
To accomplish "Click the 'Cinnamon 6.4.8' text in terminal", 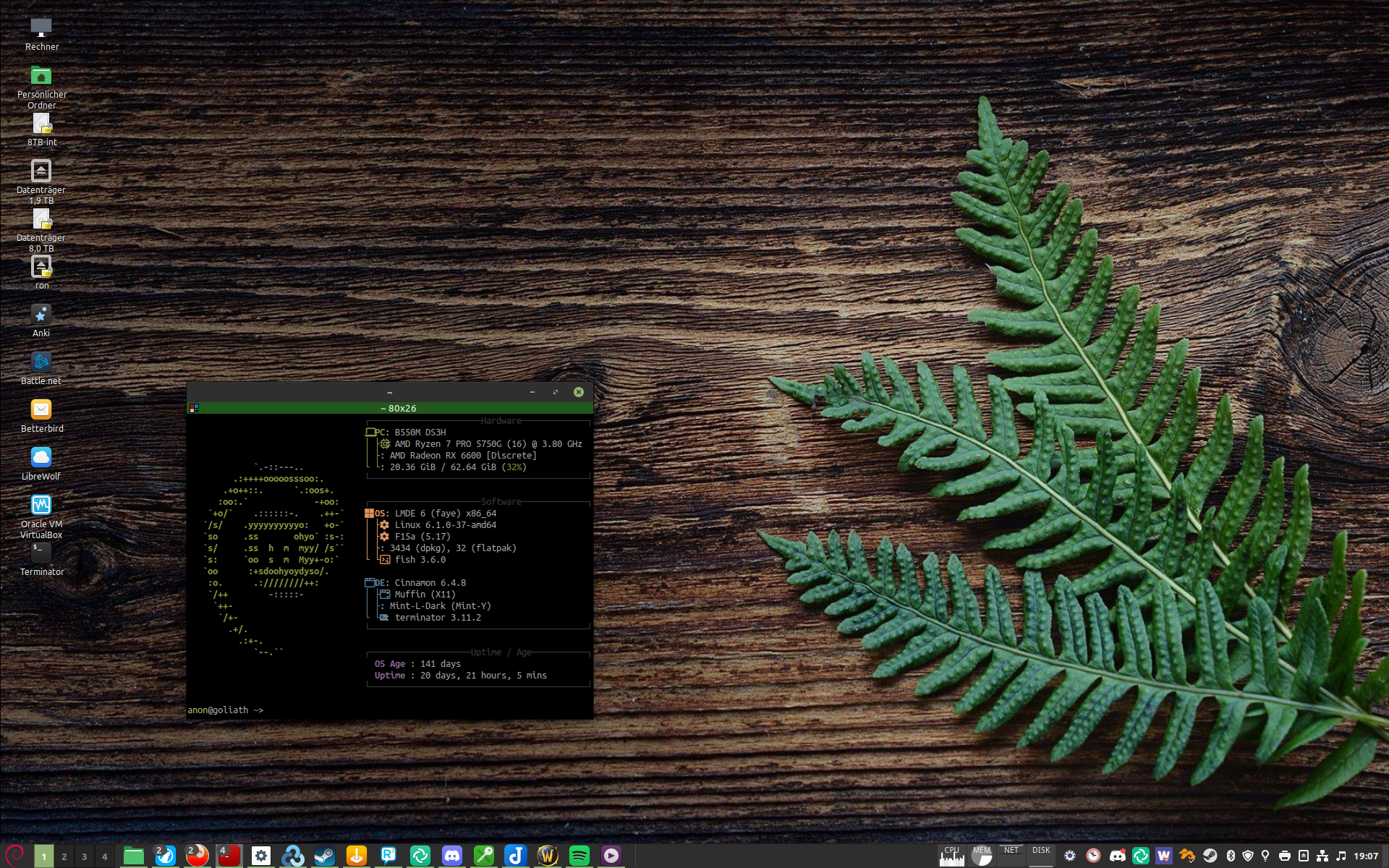I will pos(430,583).
